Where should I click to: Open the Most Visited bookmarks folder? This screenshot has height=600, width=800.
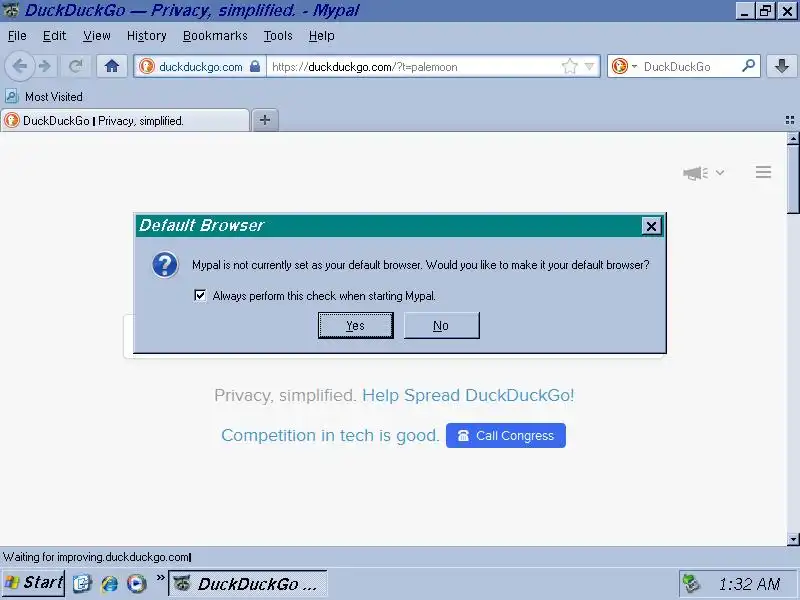[44, 96]
